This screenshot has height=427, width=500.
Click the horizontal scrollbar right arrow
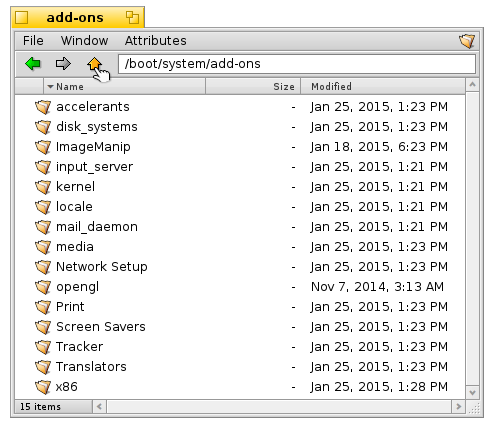pos(459,406)
